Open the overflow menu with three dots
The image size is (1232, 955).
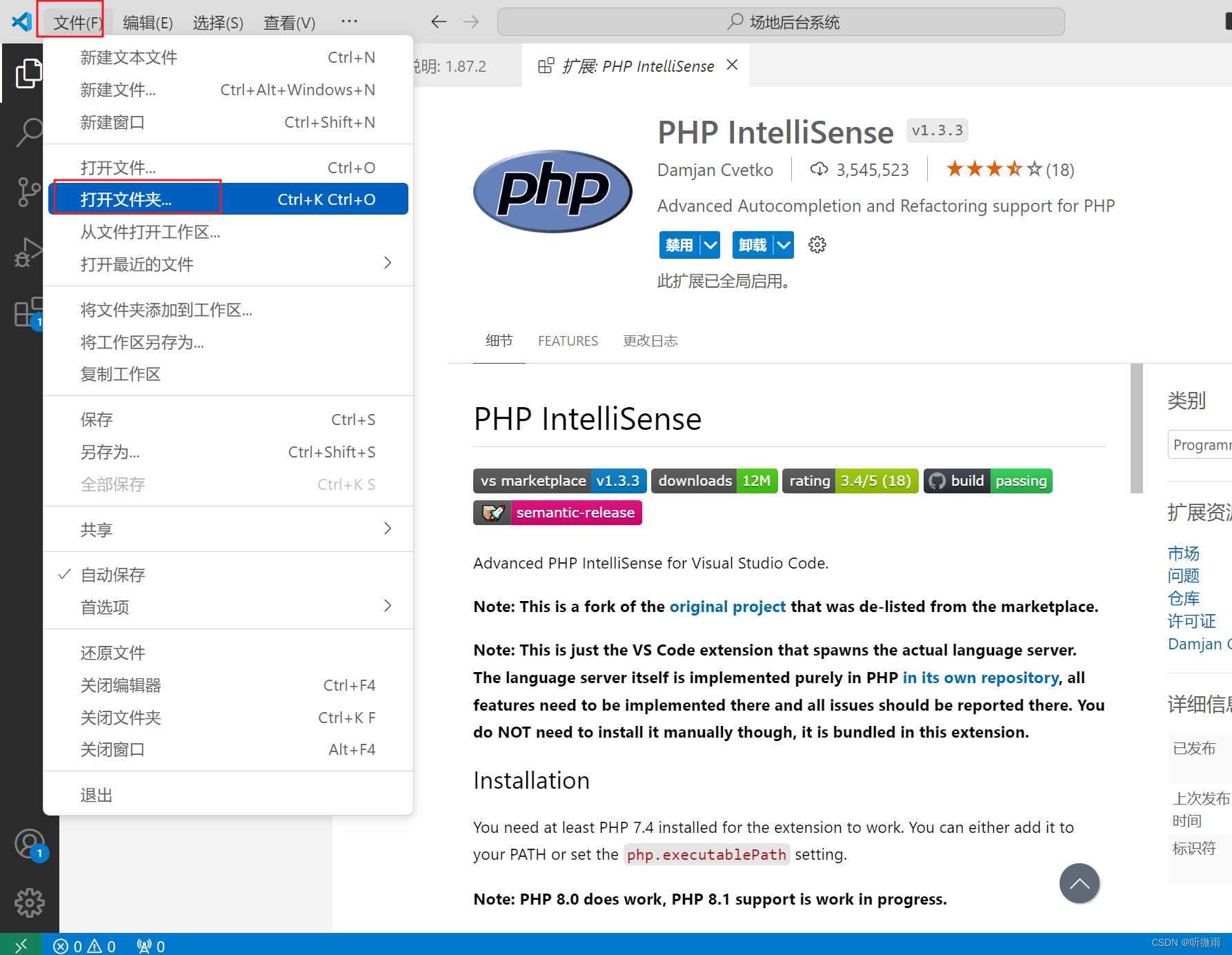tap(350, 21)
